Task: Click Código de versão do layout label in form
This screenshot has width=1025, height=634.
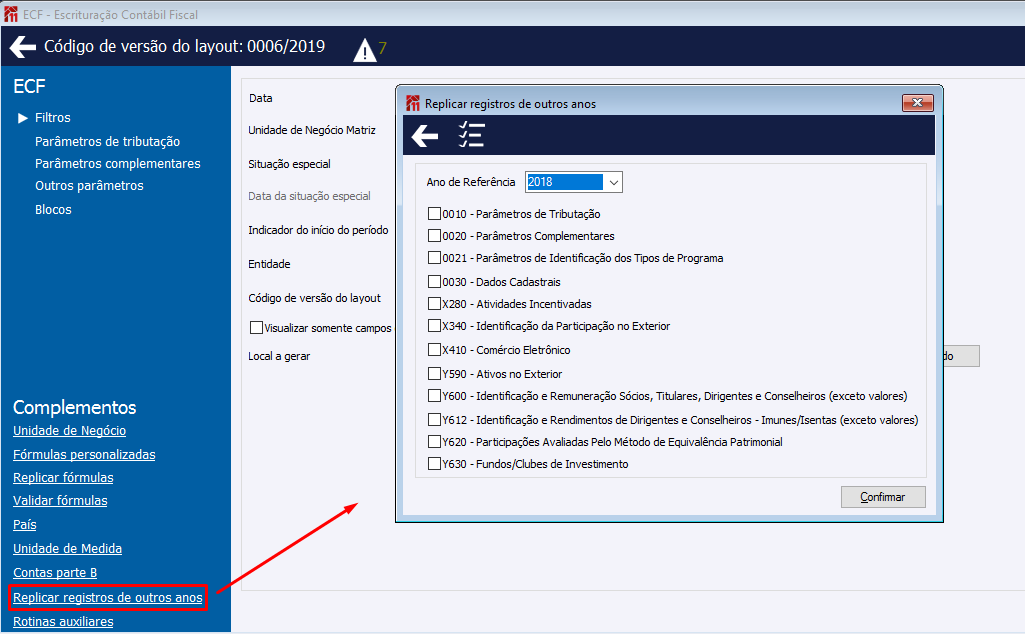Action: (x=314, y=299)
